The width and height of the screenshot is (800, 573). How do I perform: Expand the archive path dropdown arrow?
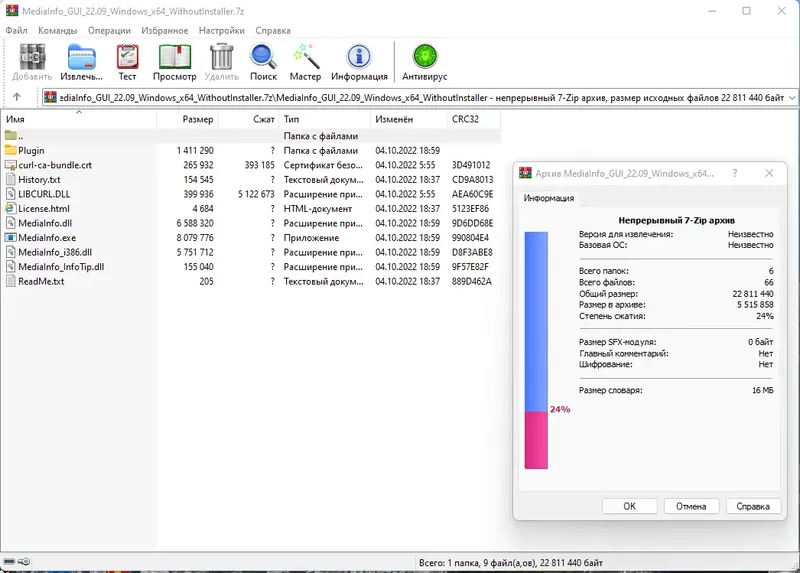[792, 97]
